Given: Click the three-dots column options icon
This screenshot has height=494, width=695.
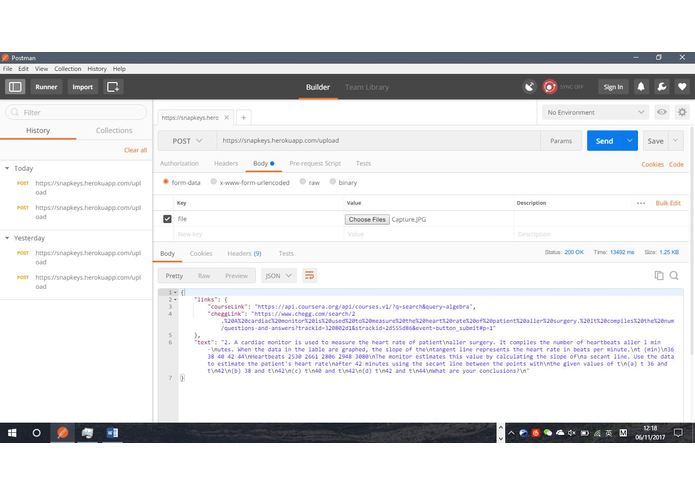Looking at the screenshot, I should (641, 203).
